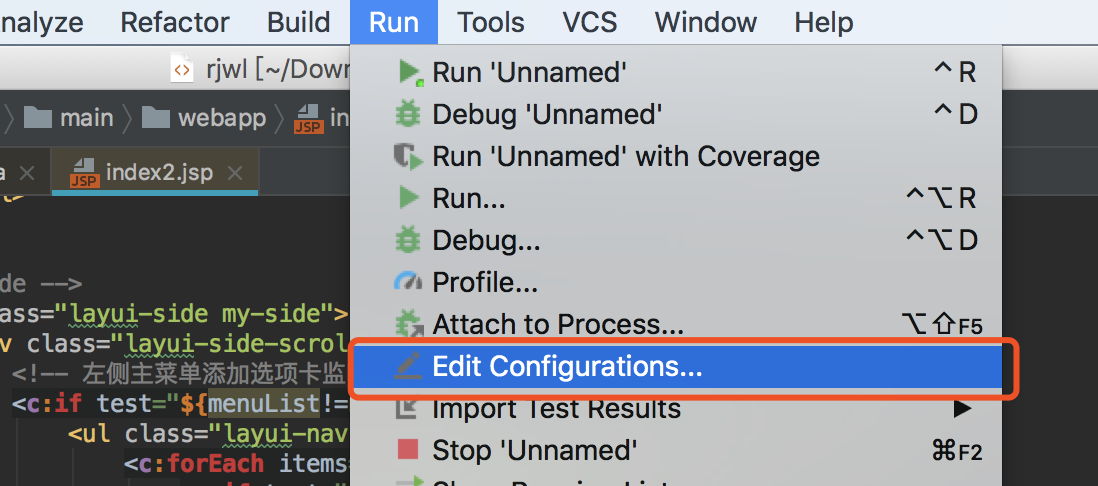Click the Attach to Process bug icon
This screenshot has width=1098, height=486.
(x=409, y=324)
